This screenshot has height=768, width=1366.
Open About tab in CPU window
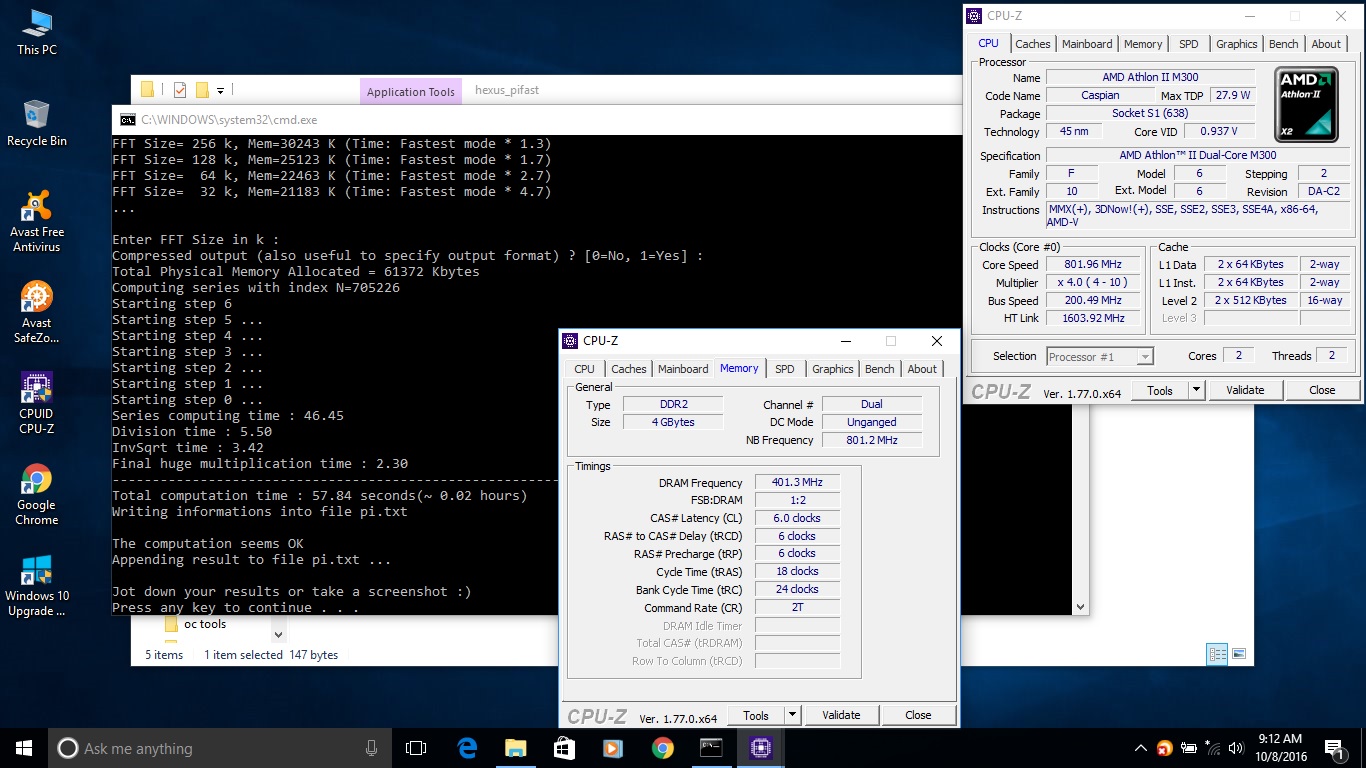coord(1326,44)
